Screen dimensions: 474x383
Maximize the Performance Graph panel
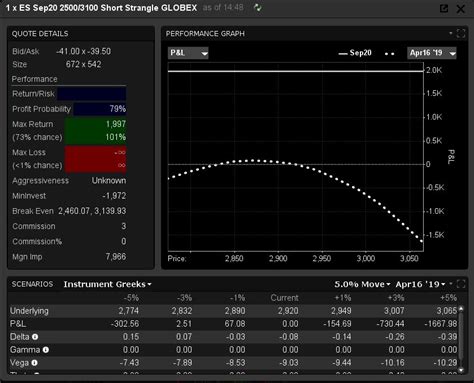pyautogui.click(x=461, y=33)
